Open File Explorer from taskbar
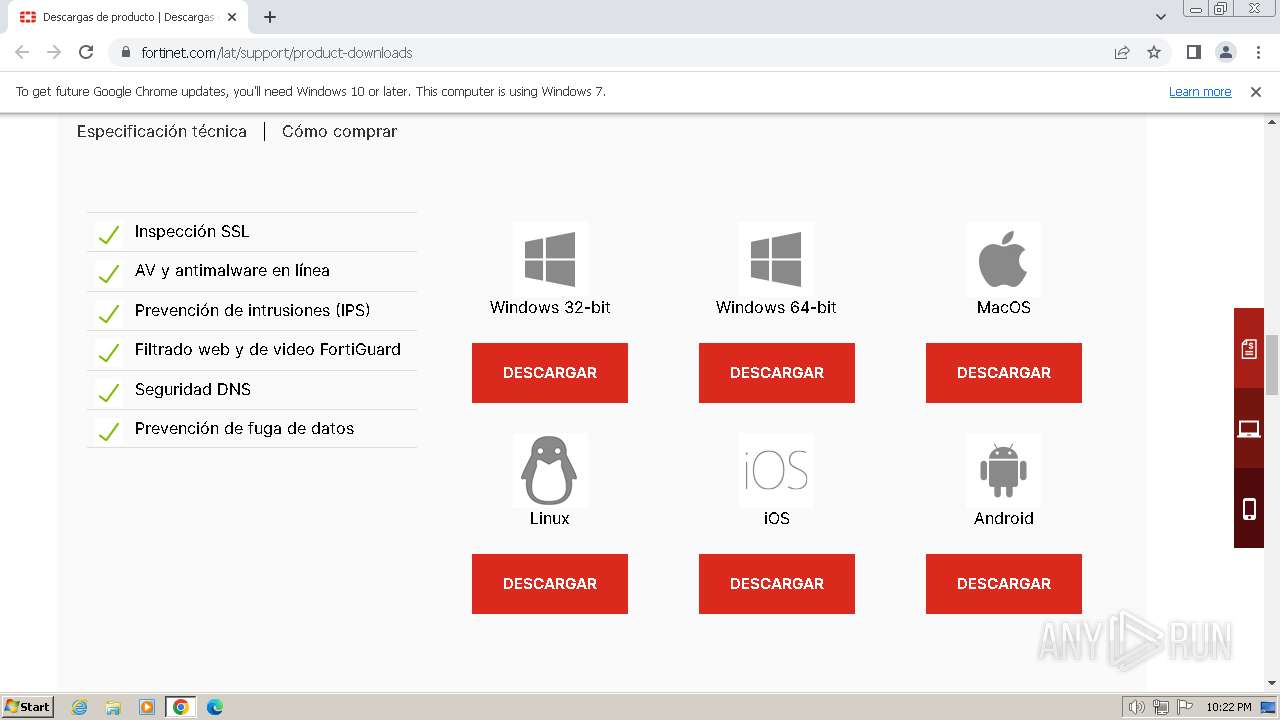The image size is (1280, 720). click(x=113, y=707)
